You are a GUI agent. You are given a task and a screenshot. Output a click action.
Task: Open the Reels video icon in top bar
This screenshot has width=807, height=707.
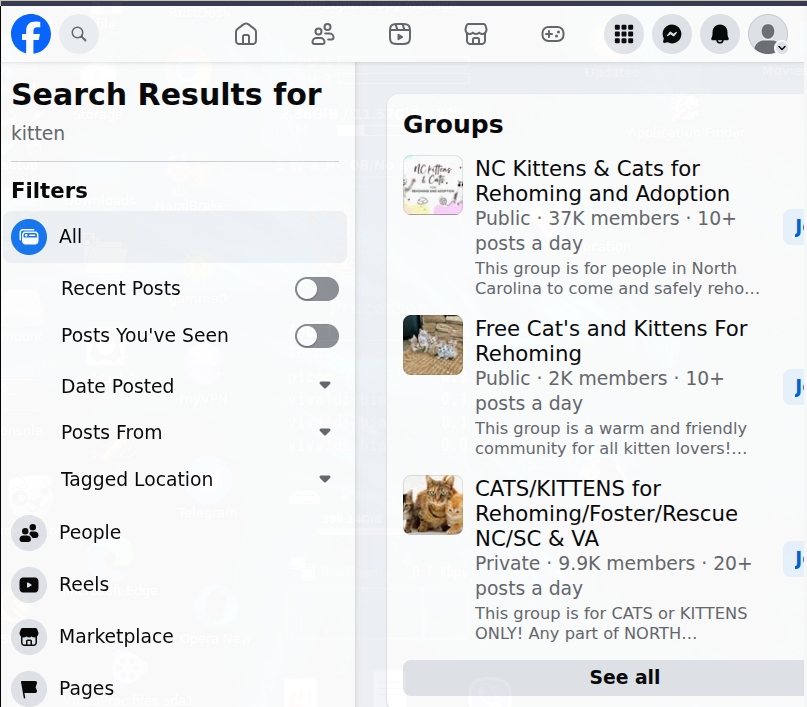[400, 34]
